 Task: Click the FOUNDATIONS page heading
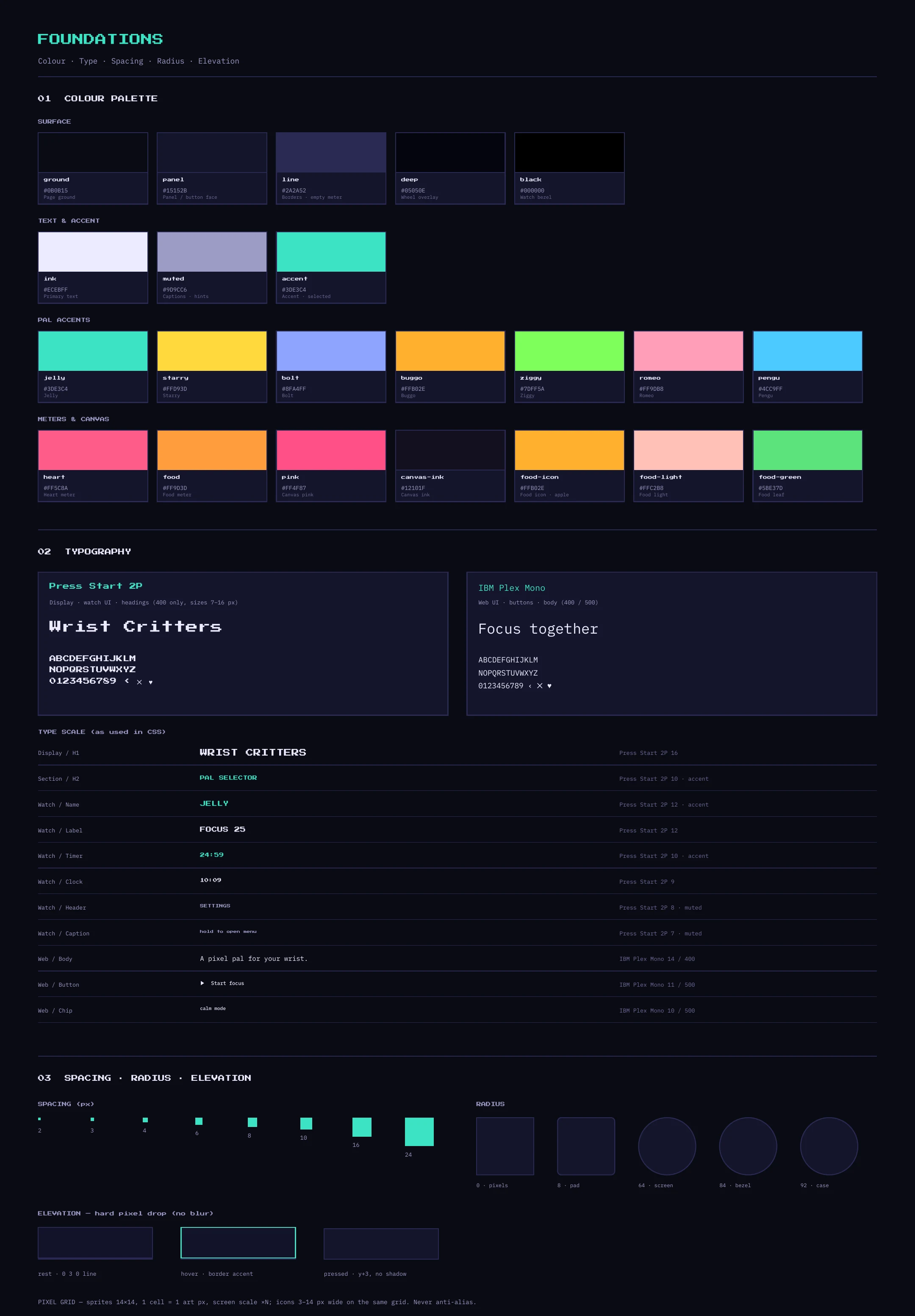click(x=100, y=39)
